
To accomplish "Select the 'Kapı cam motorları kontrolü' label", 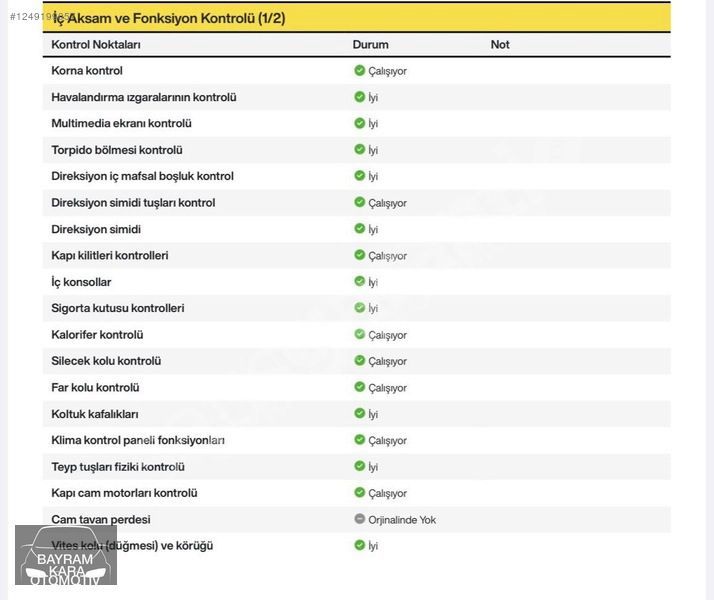I will [x=124, y=493].
